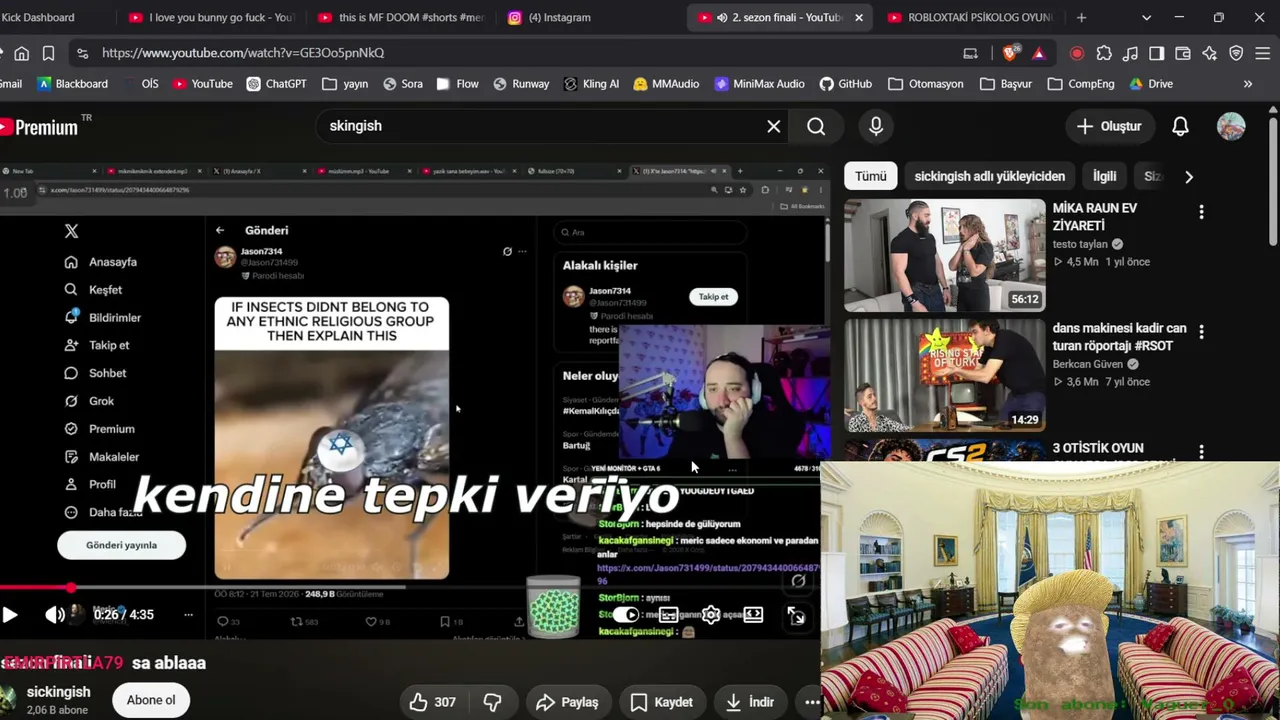This screenshot has height=720, width=1280.
Task: Start voice search with the microphone
Action: point(876,126)
